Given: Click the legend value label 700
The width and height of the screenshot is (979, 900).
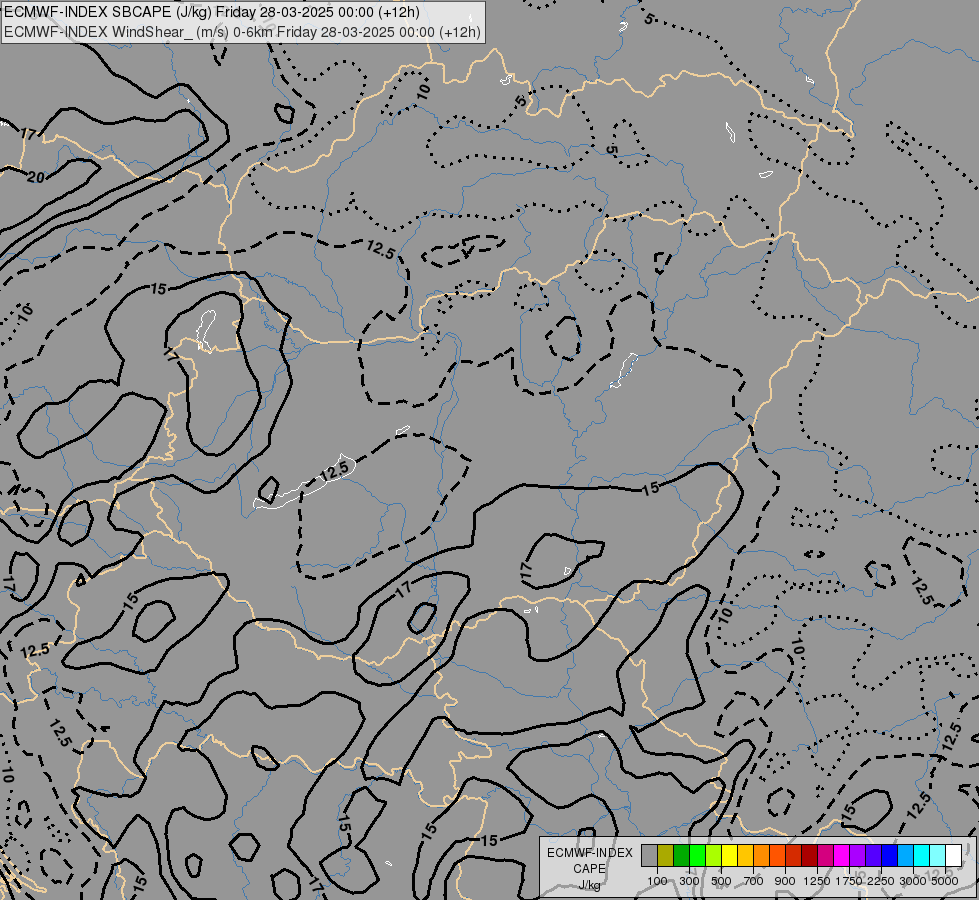Looking at the screenshot, I should (x=754, y=881).
